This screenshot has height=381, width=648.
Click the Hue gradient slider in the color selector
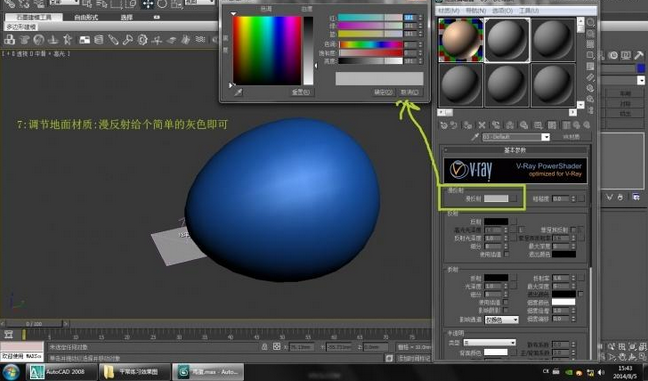tap(371, 44)
